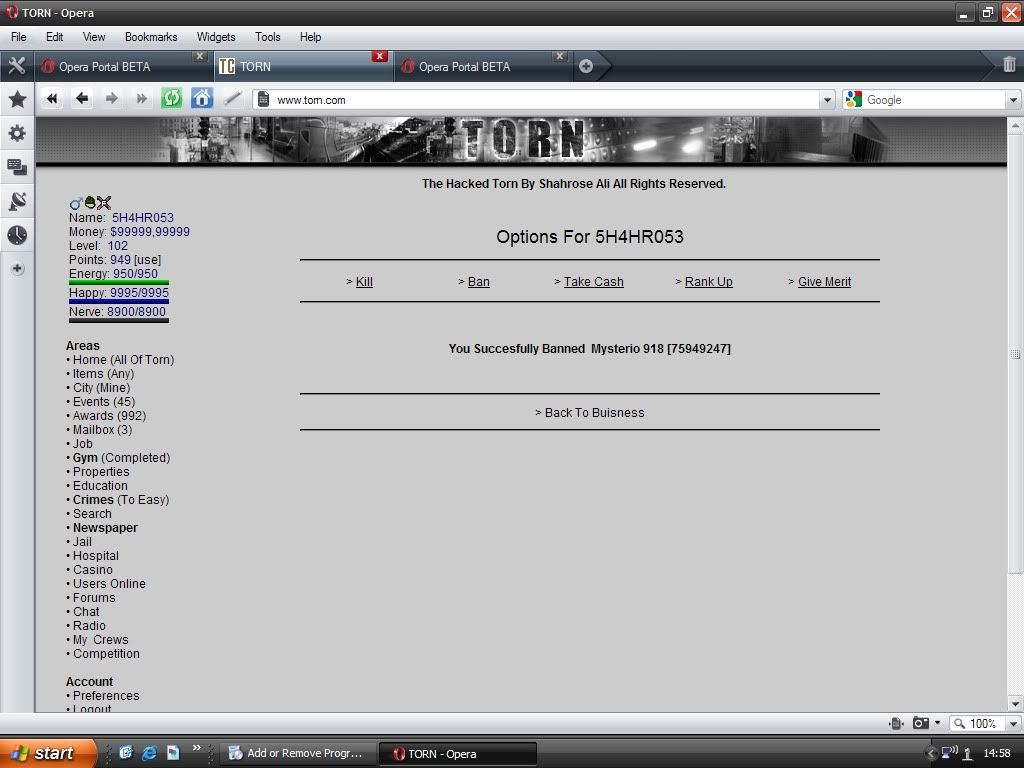Image resolution: width=1024 pixels, height=768 pixels.
Task: Click the Rank Up link
Action: [x=709, y=281]
